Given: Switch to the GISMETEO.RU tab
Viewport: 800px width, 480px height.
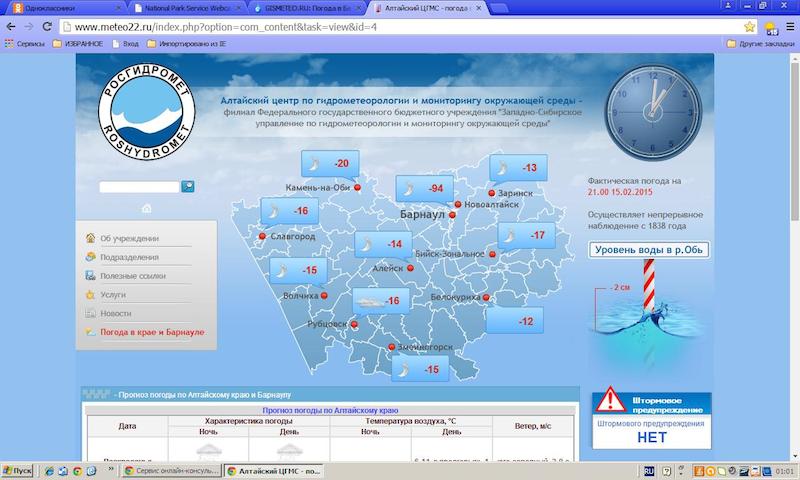Looking at the screenshot, I should click(x=305, y=7).
